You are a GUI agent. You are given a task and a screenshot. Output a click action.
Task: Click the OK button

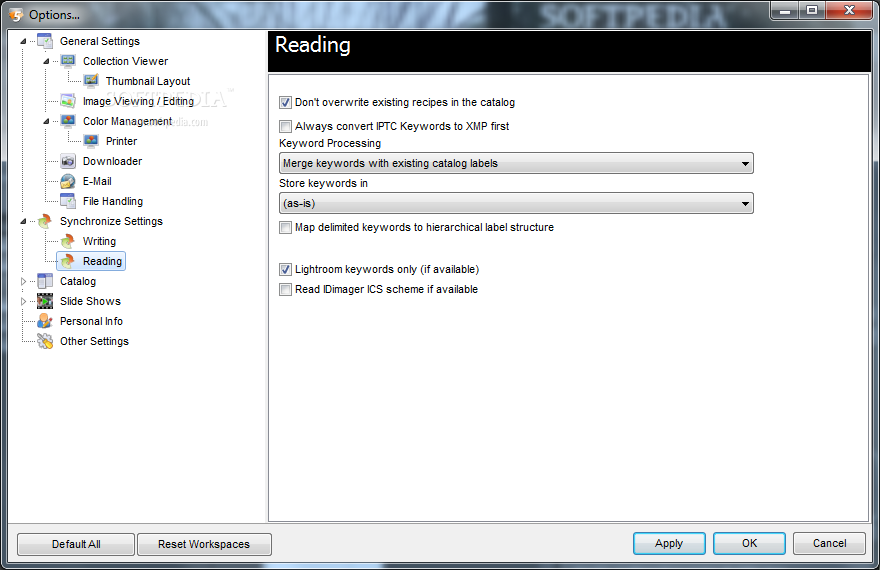pyautogui.click(x=749, y=543)
